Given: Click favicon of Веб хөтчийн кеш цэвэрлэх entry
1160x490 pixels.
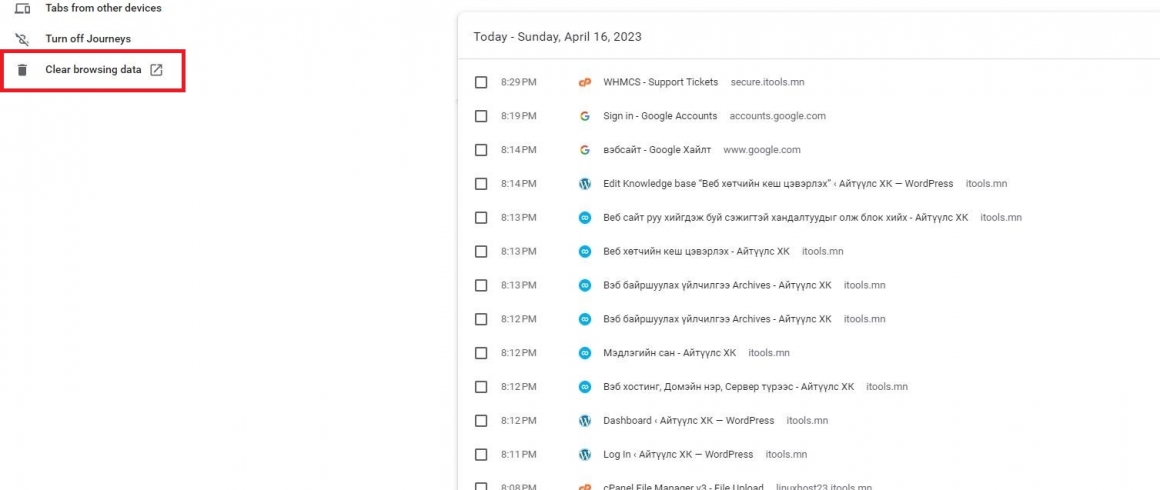Looking at the screenshot, I should pyautogui.click(x=584, y=251).
